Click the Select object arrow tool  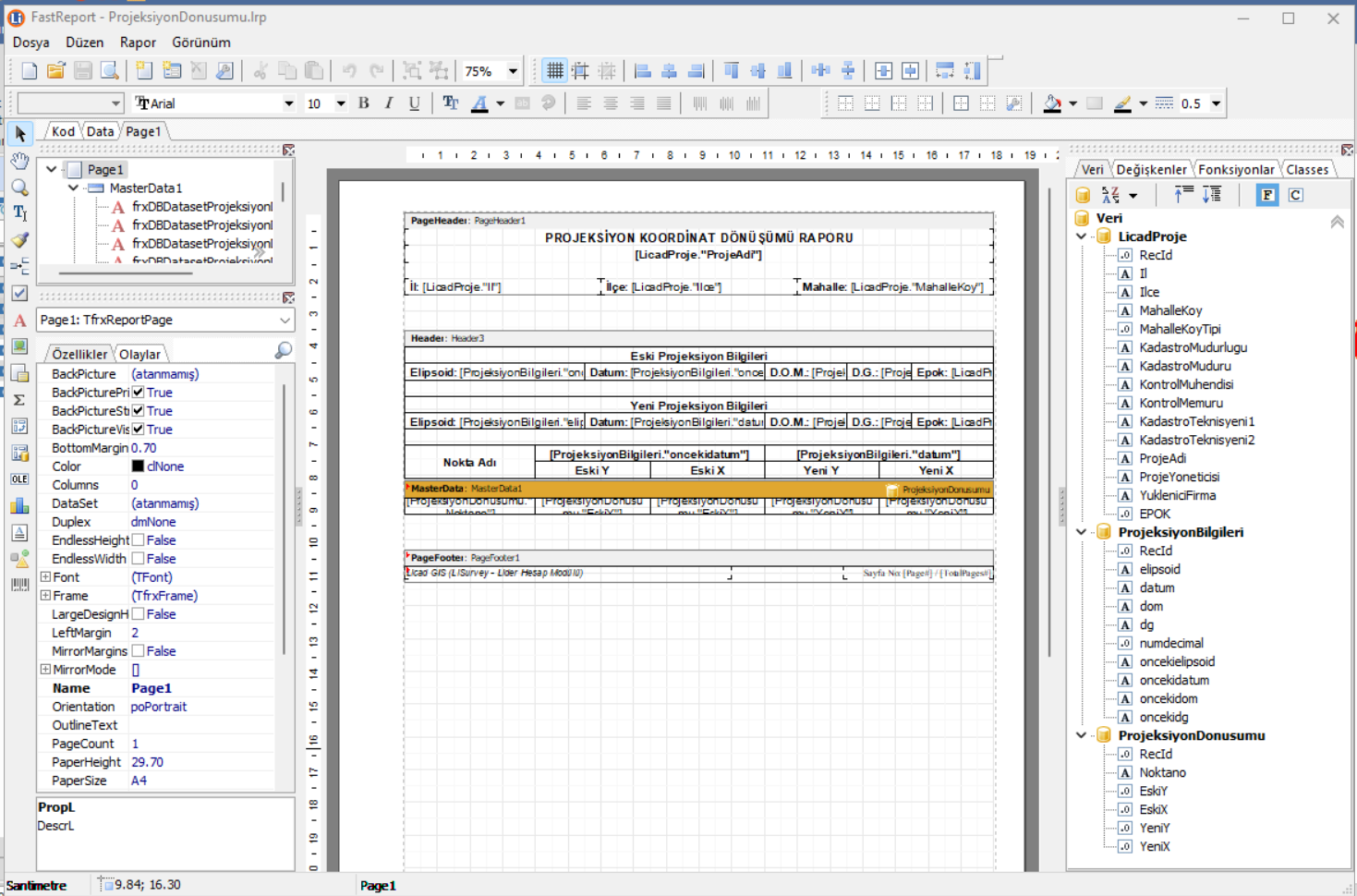click(x=19, y=134)
